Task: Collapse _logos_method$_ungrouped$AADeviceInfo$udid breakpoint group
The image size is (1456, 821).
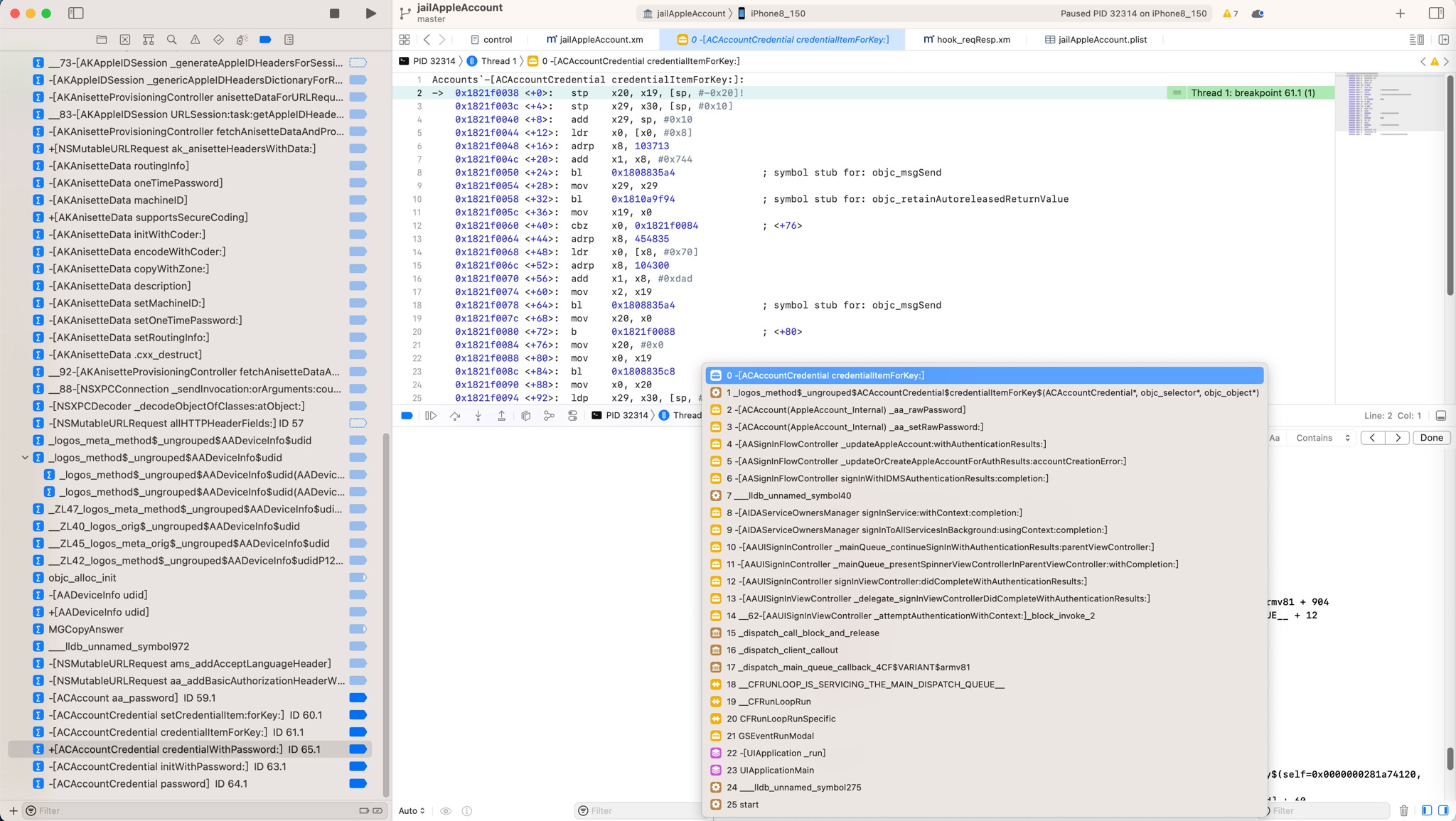Action: tap(25, 458)
